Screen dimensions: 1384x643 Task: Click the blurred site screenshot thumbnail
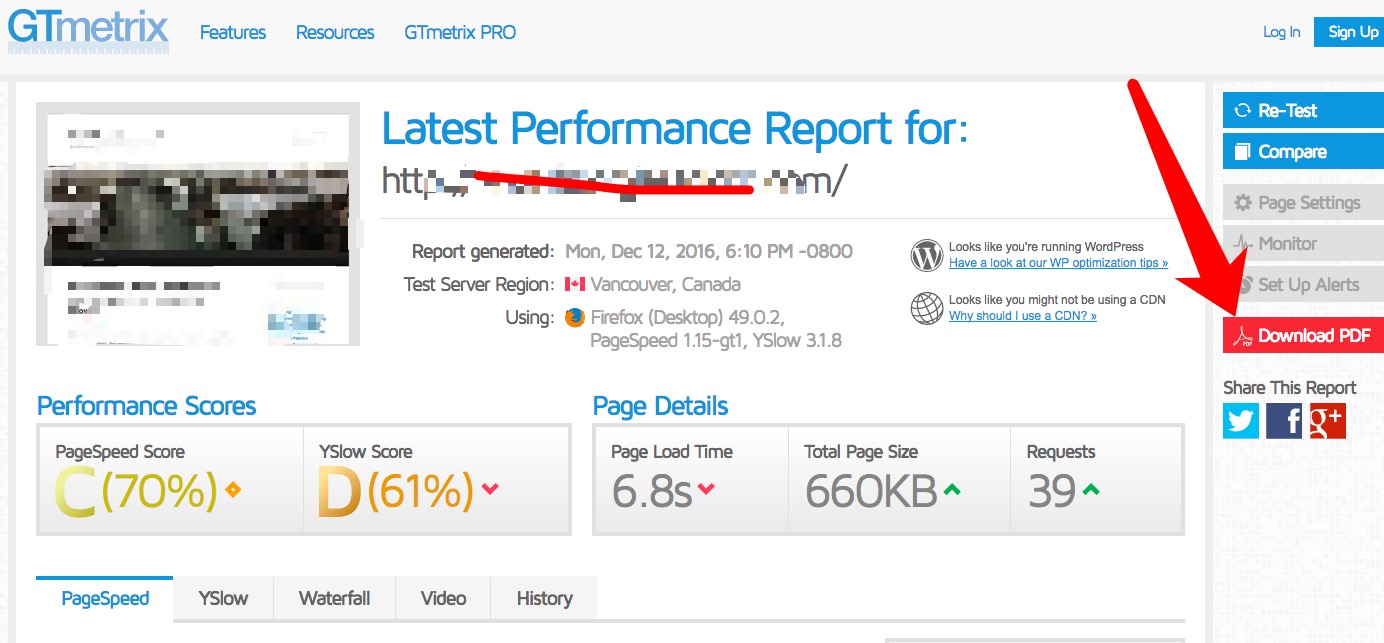tap(197, 223)
